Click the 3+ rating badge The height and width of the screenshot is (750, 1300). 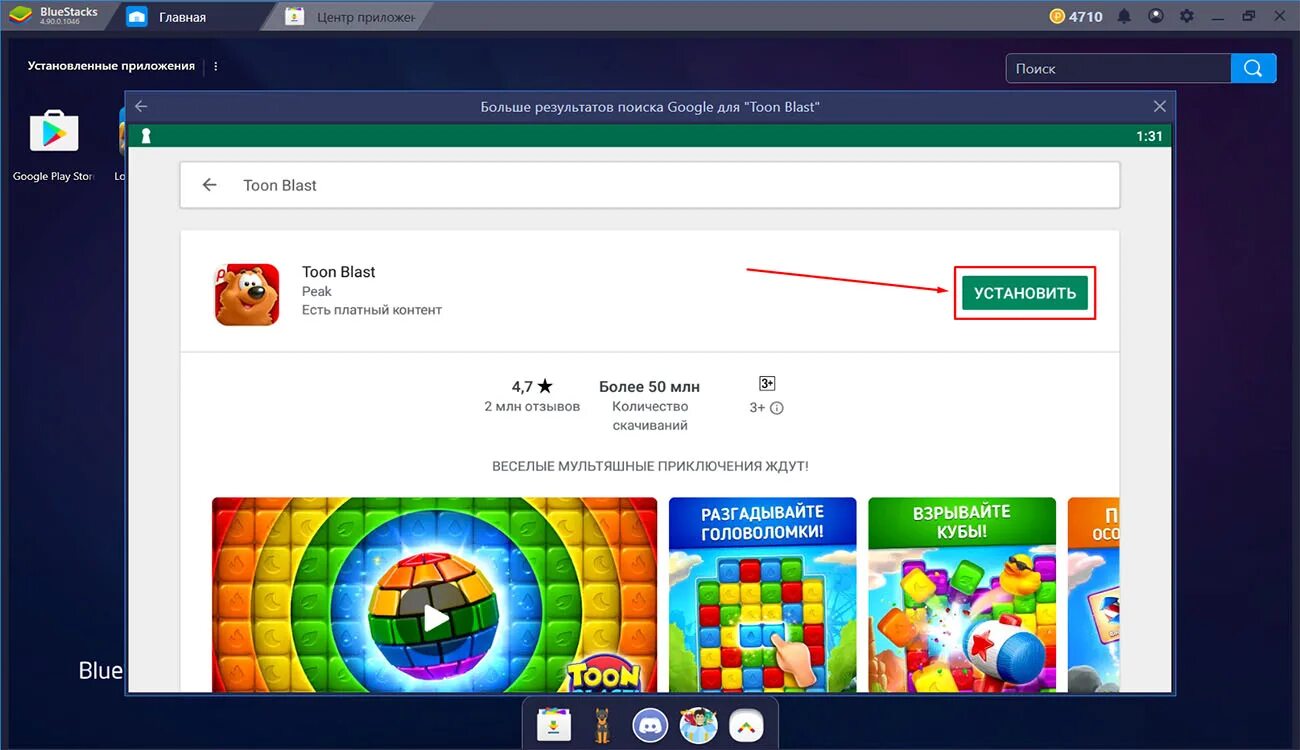pos(767,384)
